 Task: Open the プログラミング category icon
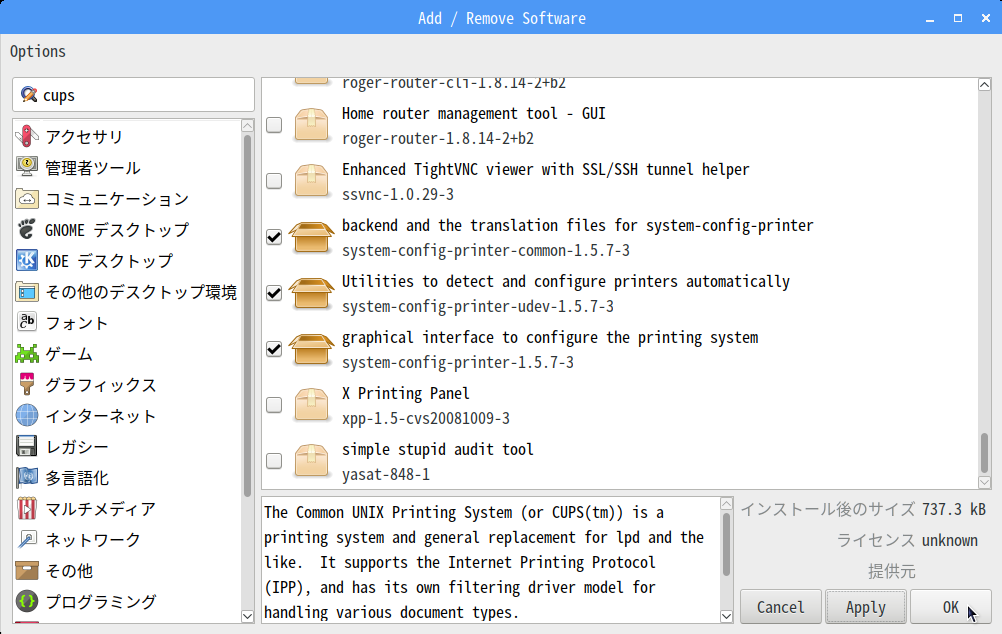(x=27, y=601)
